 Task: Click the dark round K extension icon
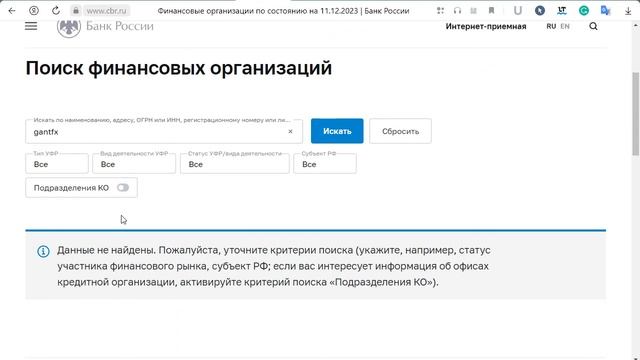pyautogui.click(x=540, y=11)
